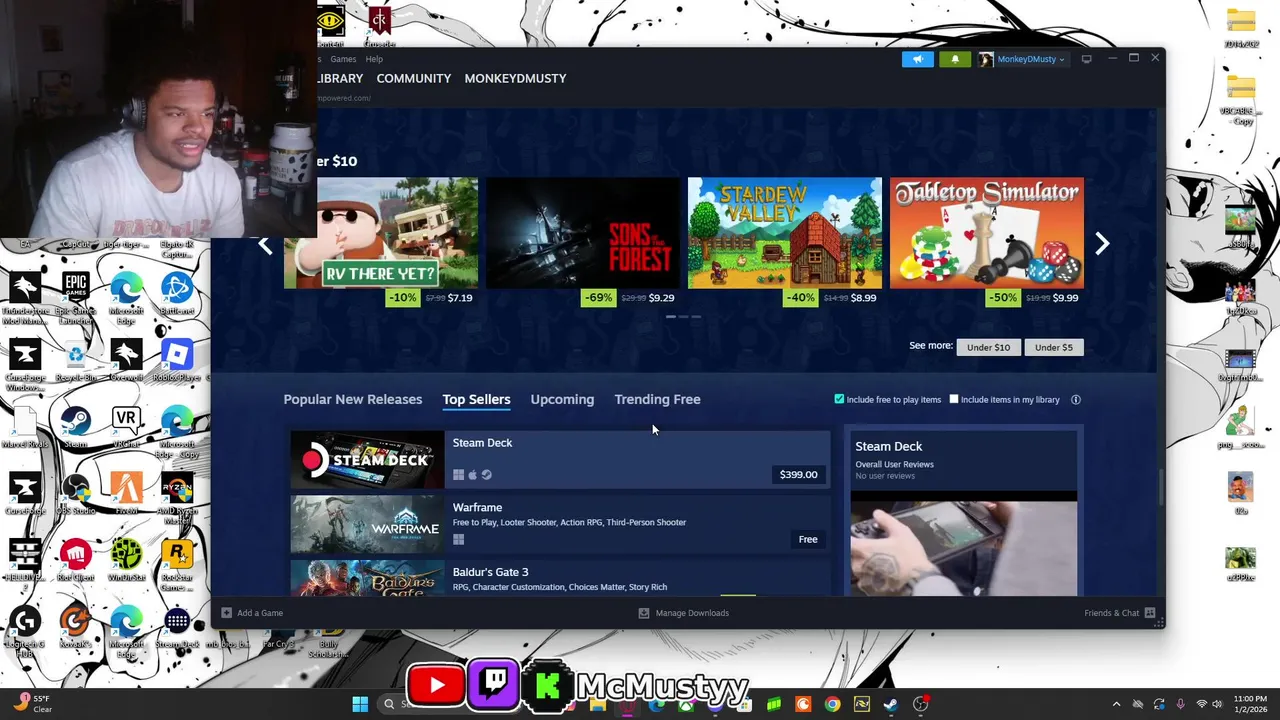Open the Games menu in Steam
The width and height of the screenshot is (1280, 720).
pyautogui.click(x=343, y=59)
